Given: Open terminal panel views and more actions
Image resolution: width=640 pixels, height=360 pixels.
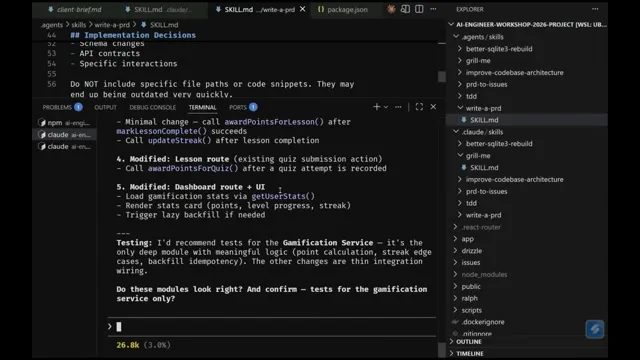Looking at the screenshot, I should pyautogui.click(x=398, y=107).
